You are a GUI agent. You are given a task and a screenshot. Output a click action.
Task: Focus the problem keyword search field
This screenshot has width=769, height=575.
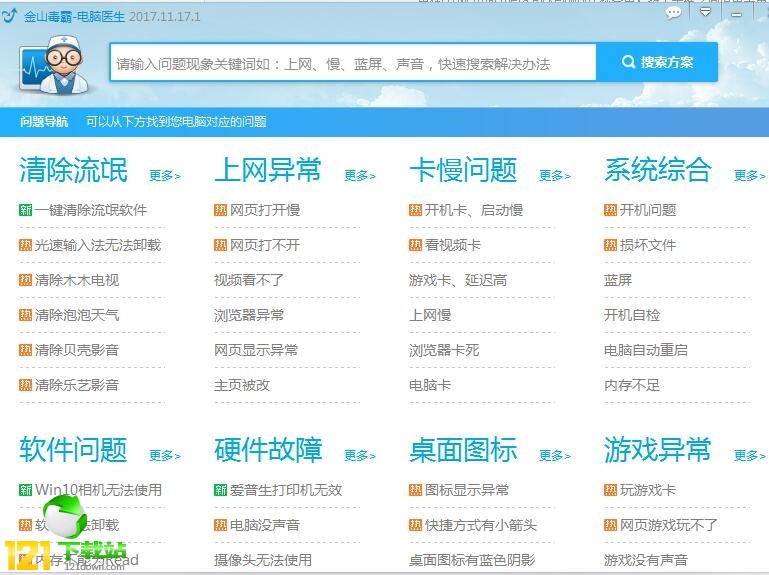pyautogui.click(x=352, y=63)
